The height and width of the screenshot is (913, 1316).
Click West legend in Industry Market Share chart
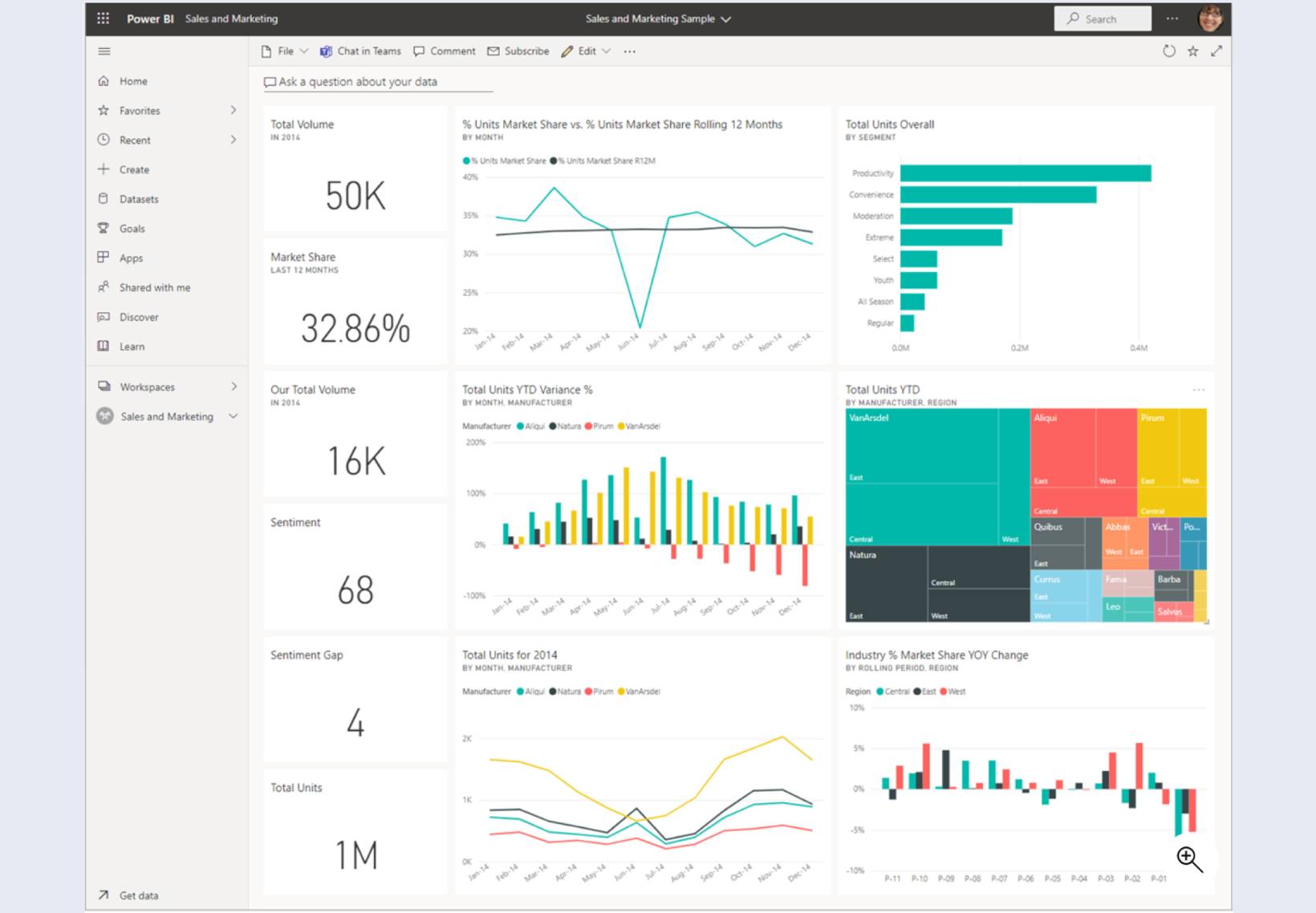pyautogui.click(x=952, y=692)
